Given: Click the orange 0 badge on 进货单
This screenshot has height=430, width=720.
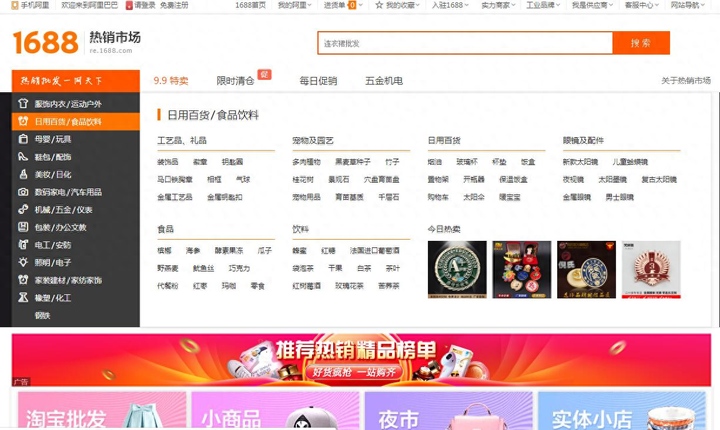Looking at the screenshot, I should 352,5.
